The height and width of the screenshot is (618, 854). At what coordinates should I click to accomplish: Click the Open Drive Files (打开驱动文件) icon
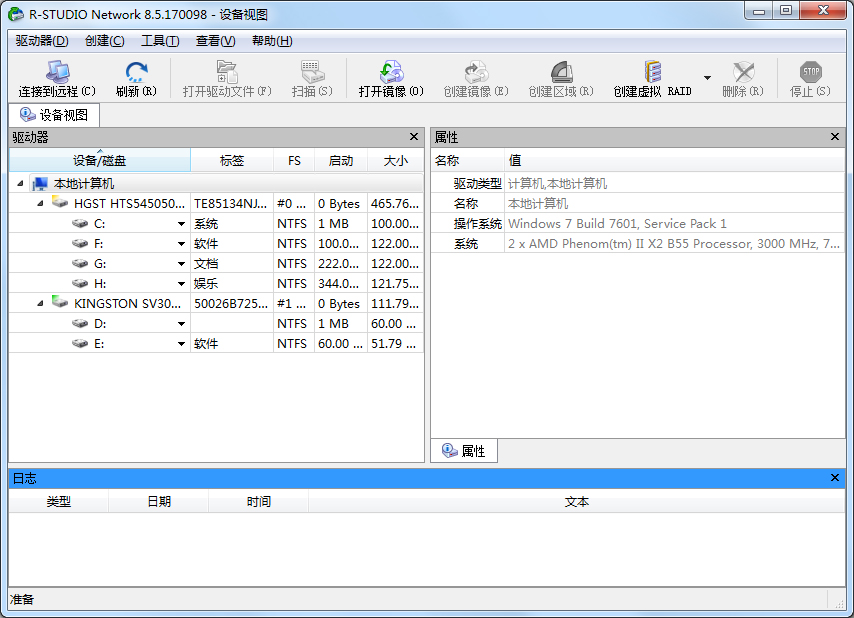[227, 72]
